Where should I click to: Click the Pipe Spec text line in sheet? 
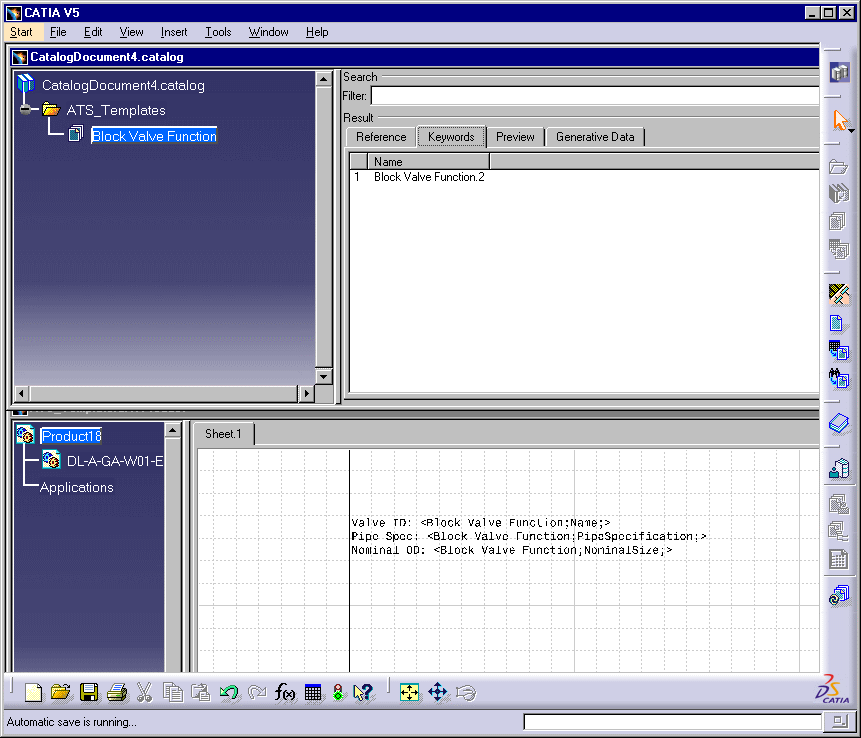(x=529, y=536)
